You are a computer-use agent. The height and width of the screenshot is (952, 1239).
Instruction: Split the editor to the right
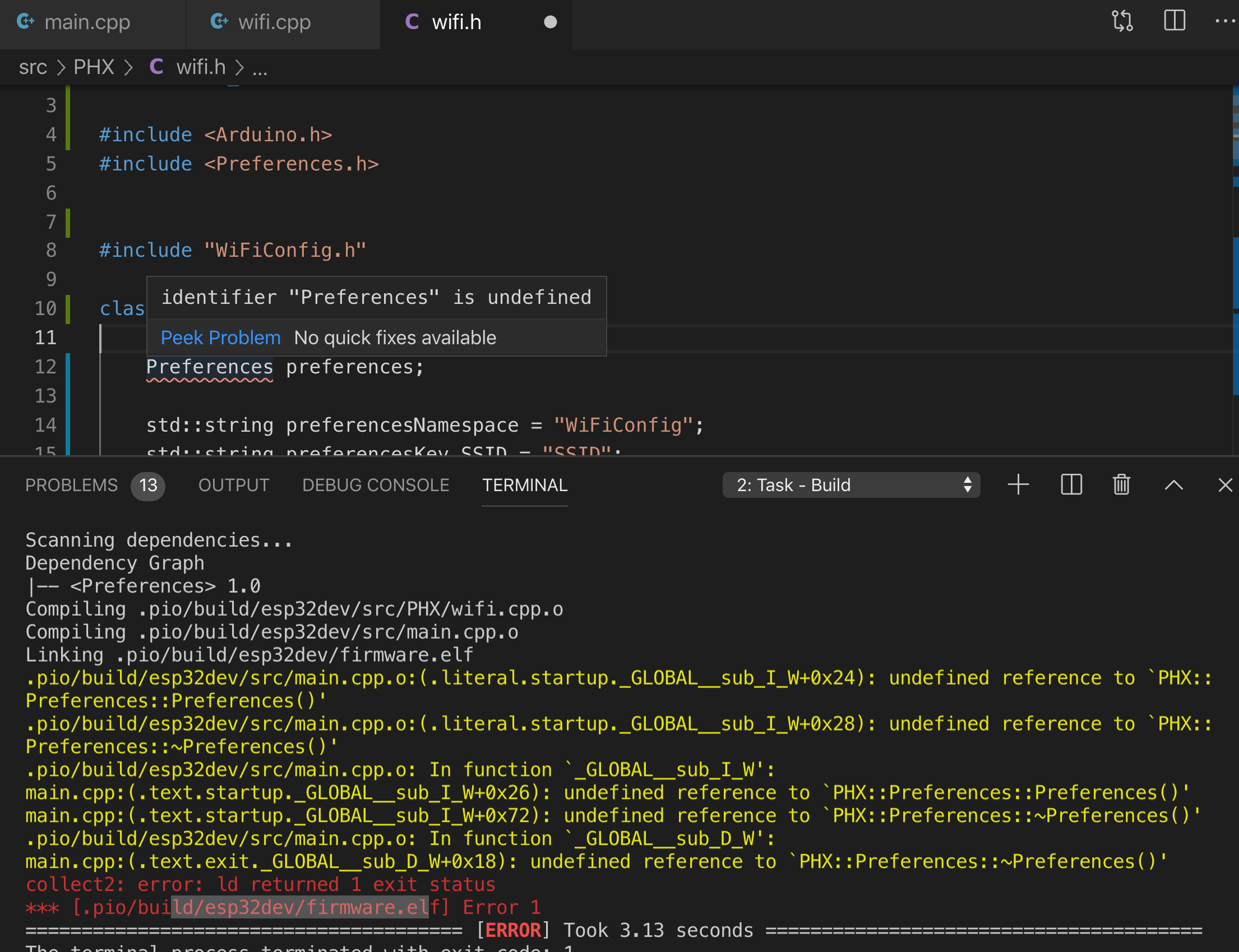click(x=1175, y=21)
